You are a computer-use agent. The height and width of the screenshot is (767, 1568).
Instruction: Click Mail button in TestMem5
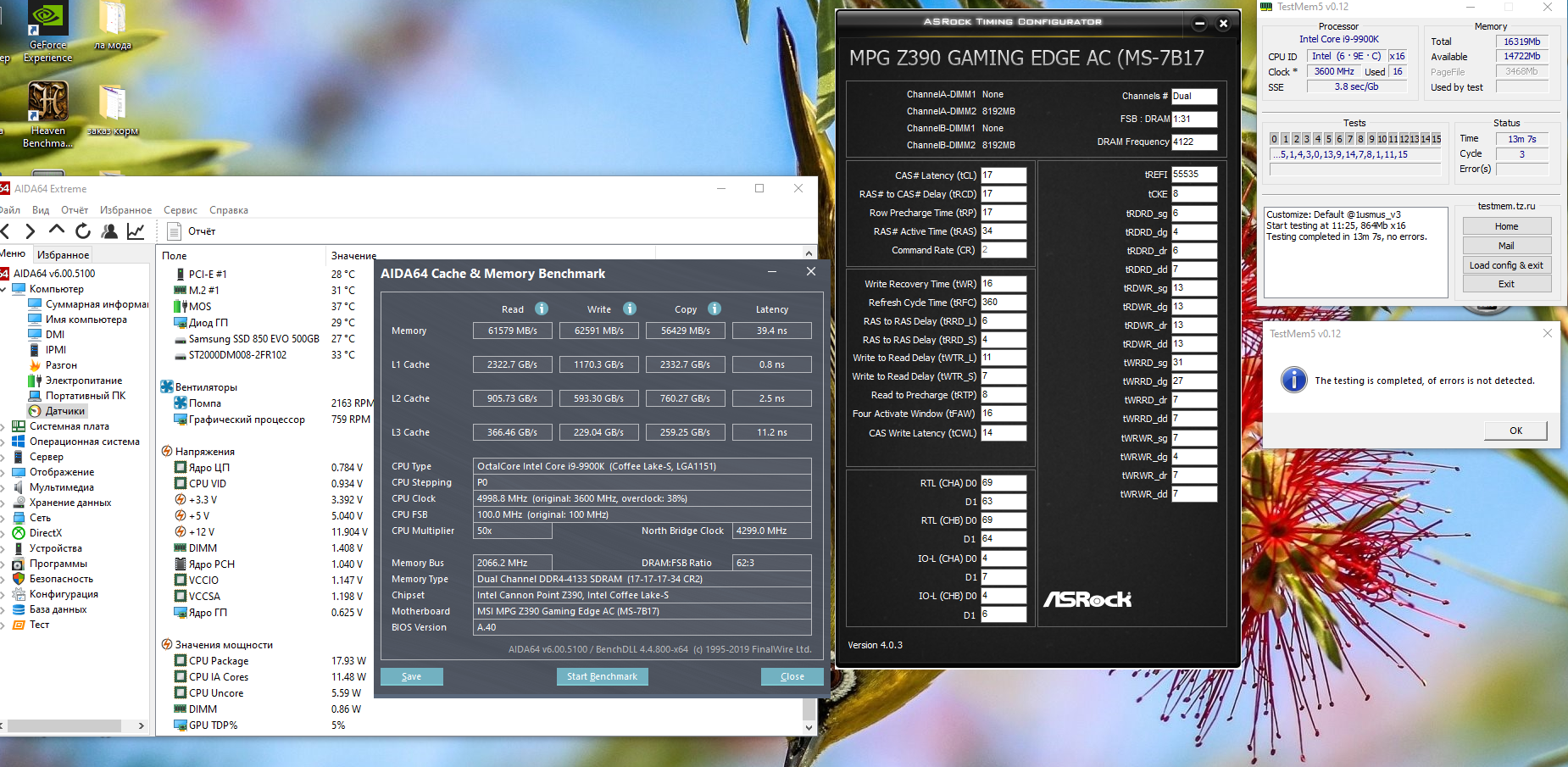point(1506,246)
